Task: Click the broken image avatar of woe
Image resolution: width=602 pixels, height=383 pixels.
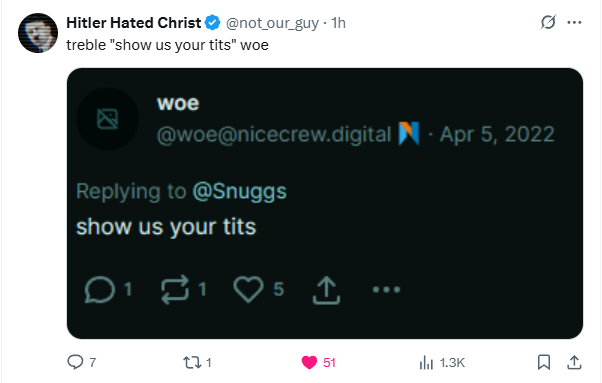Action: coord(108,119)
